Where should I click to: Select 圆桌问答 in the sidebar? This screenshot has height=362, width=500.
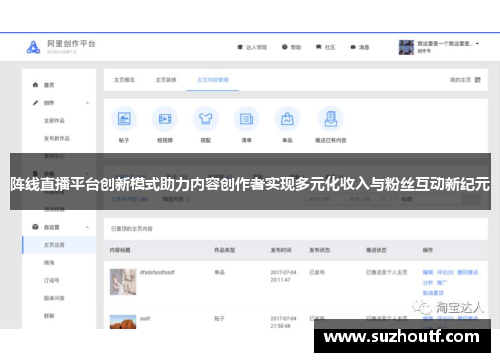click(54, 298)
